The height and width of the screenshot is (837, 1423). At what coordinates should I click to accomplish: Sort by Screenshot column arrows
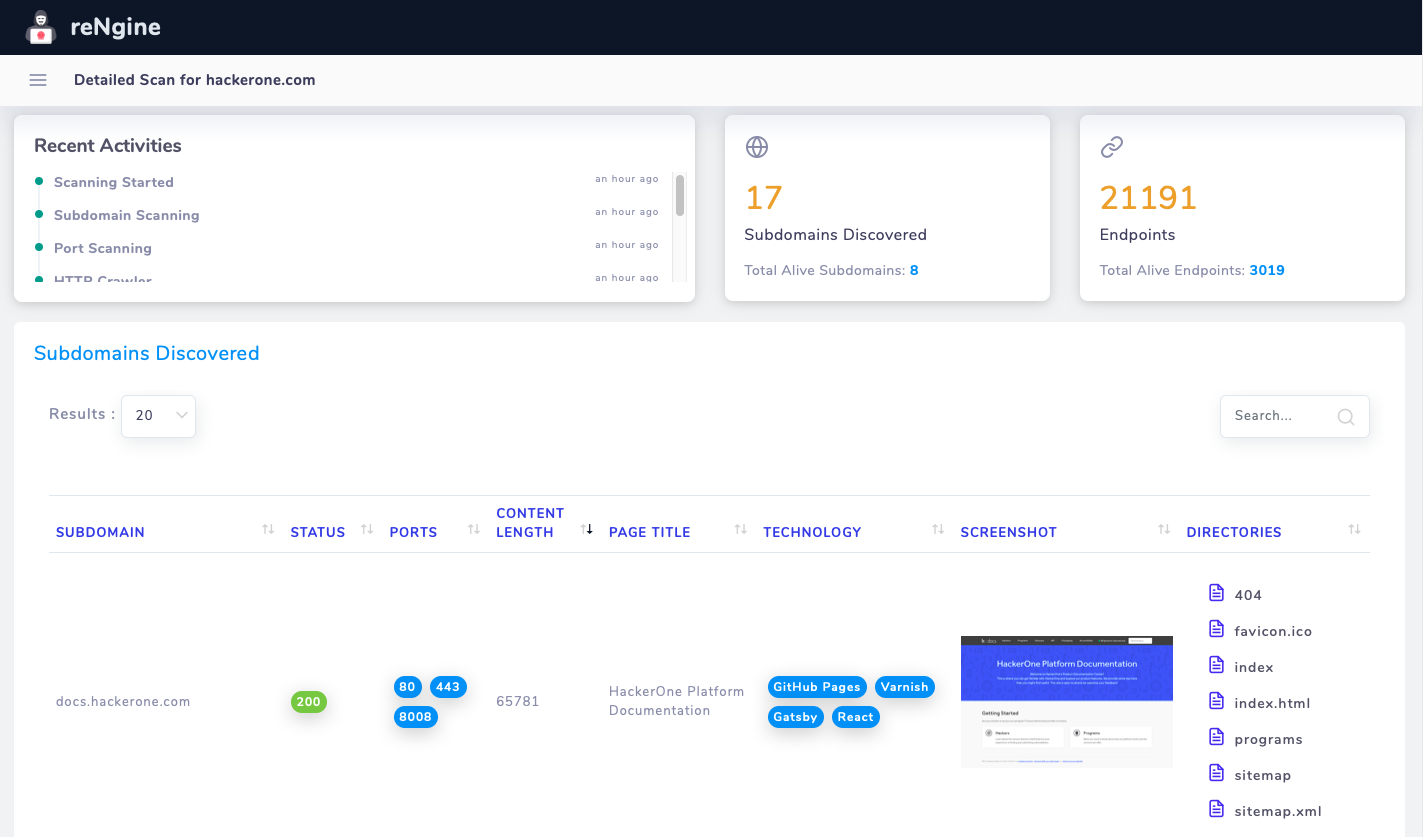1164,529
